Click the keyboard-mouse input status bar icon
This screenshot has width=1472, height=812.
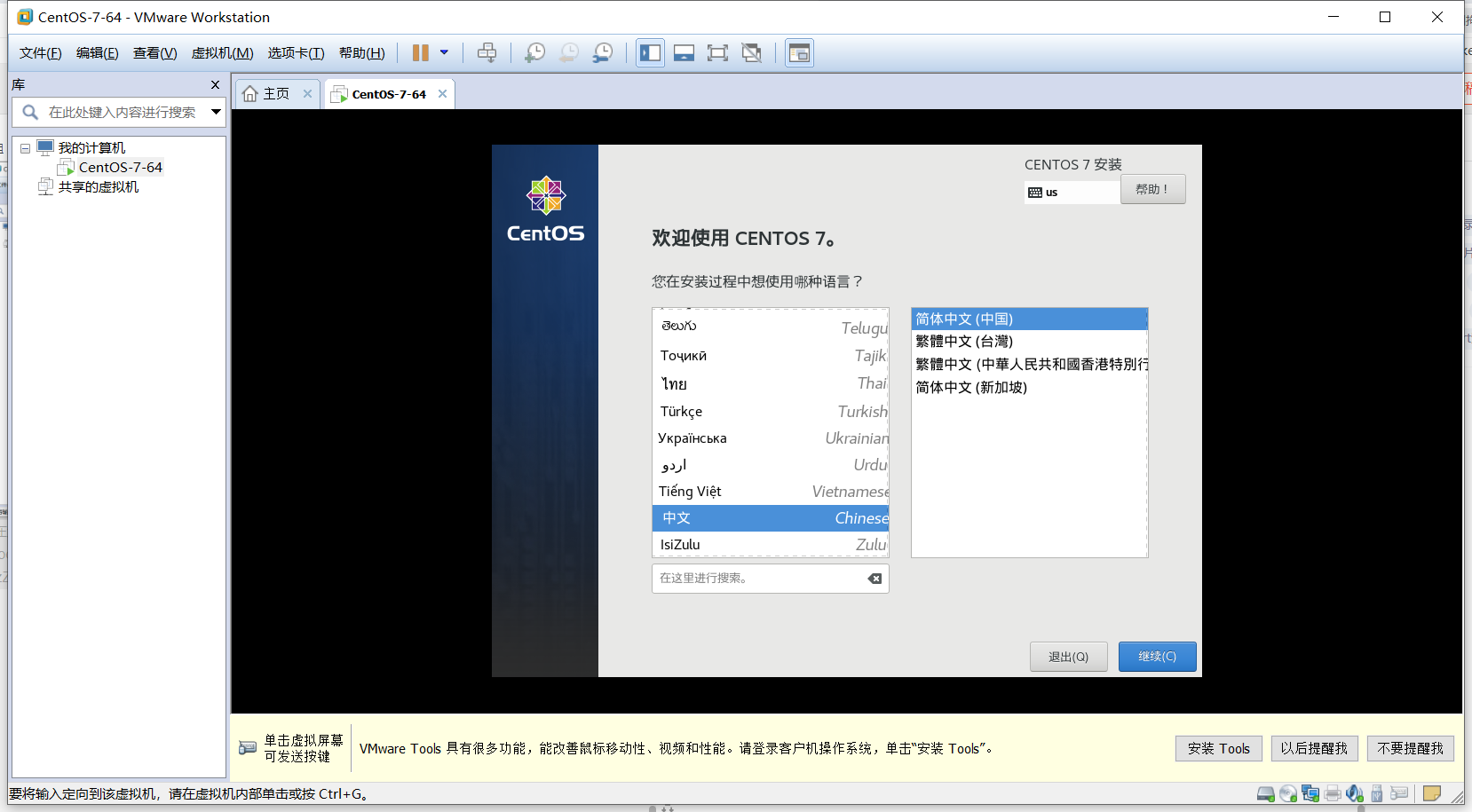coord(1400,793)
